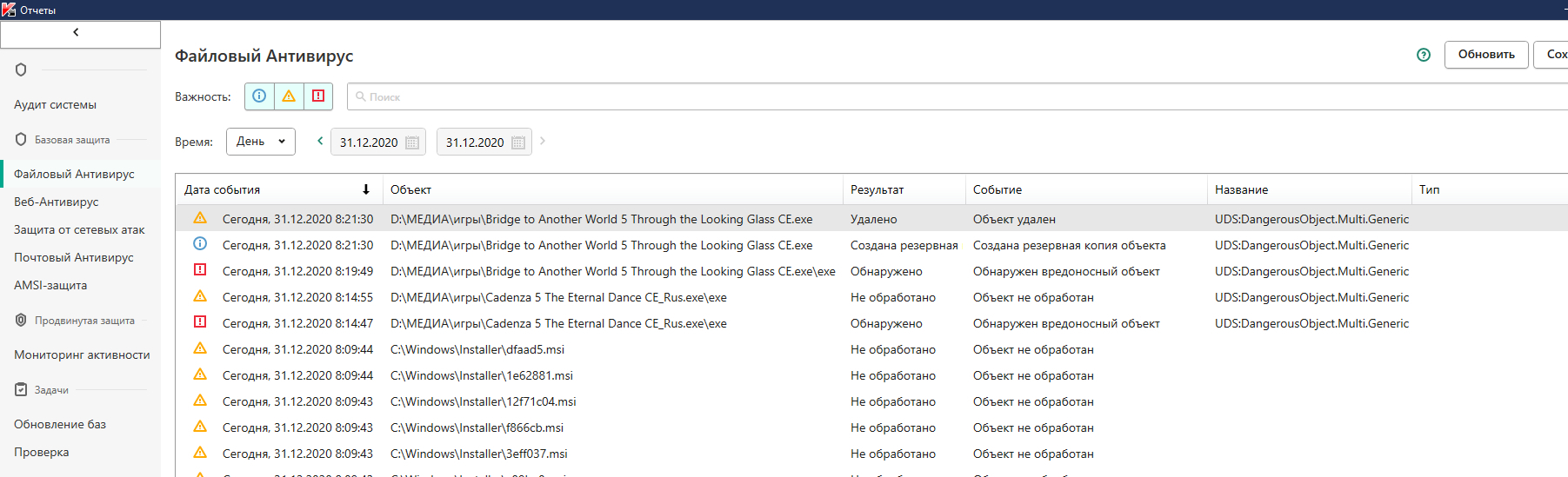This screenshot has height=477, width=1568.
Task: Select the row with Объект удален event
Action: pyautogui.click(x=1014, y=219)
